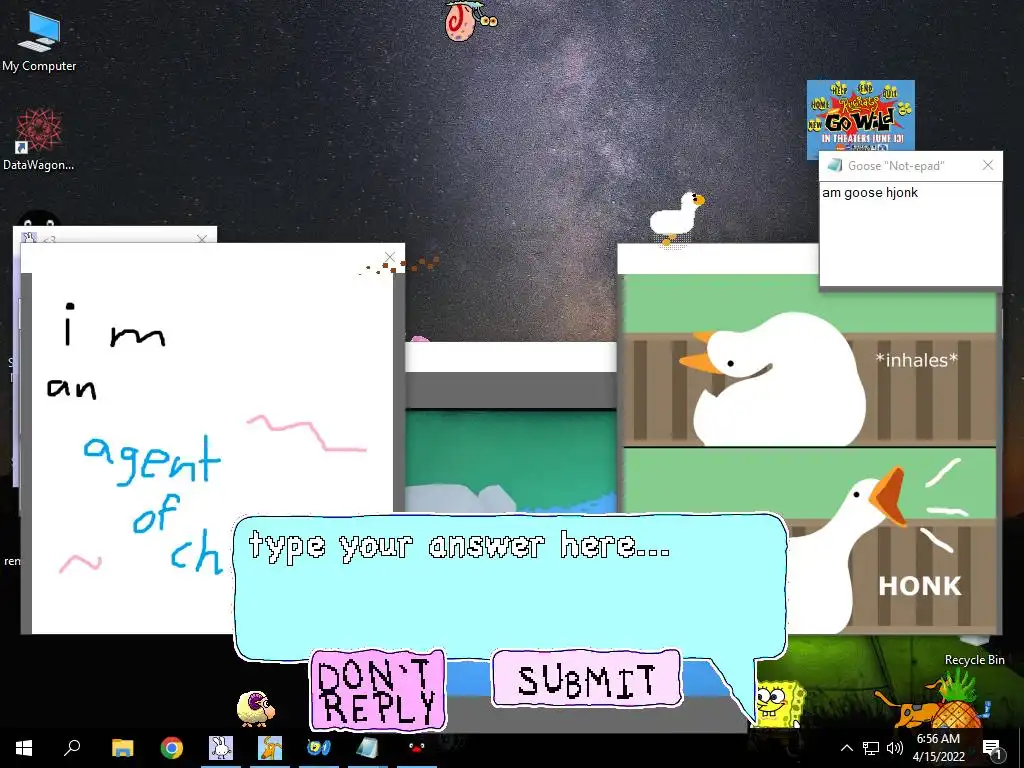This screenshot has width=1024, height=768.
Task: Close the <3 window behind drawing
Action: click(x=202, y=239)
